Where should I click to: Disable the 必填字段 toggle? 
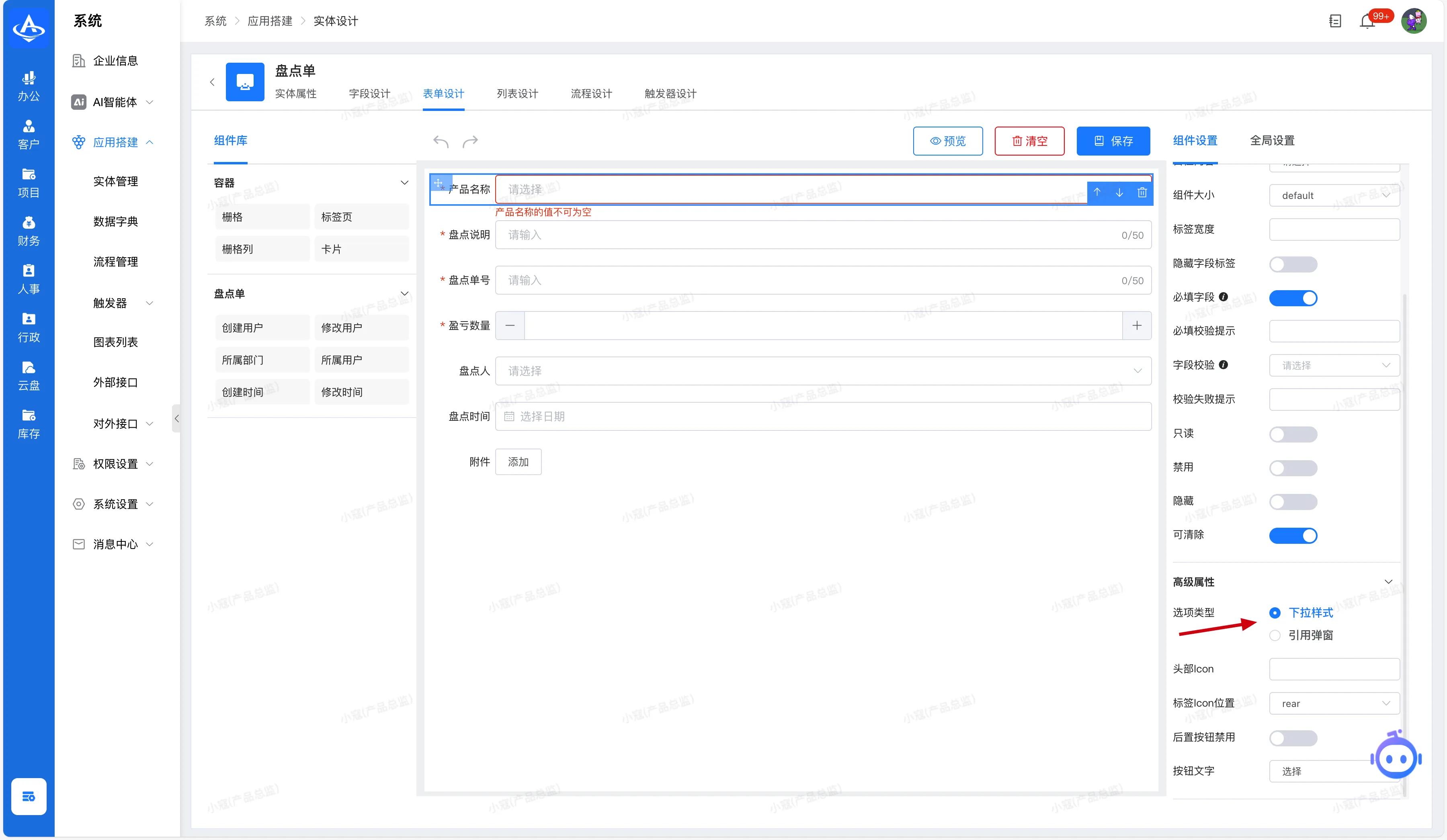tap(1293, 298)
